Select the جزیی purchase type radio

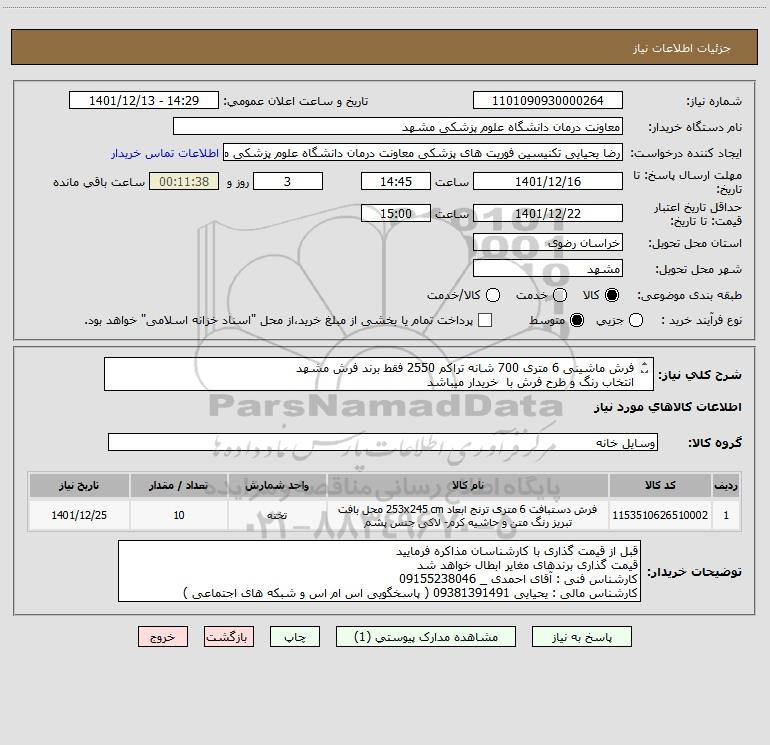(636, 320)
